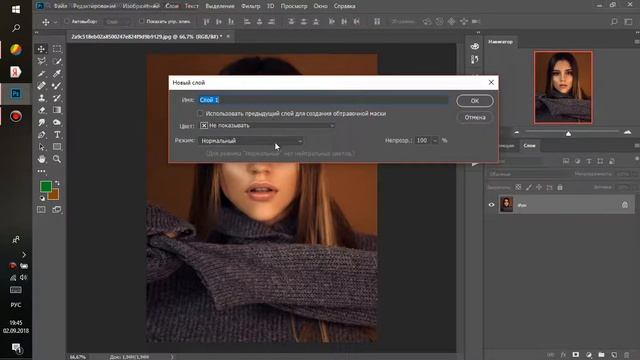Select the Gradient tool
The height and width of the screenshot is (360, 640).
(57, 110)
